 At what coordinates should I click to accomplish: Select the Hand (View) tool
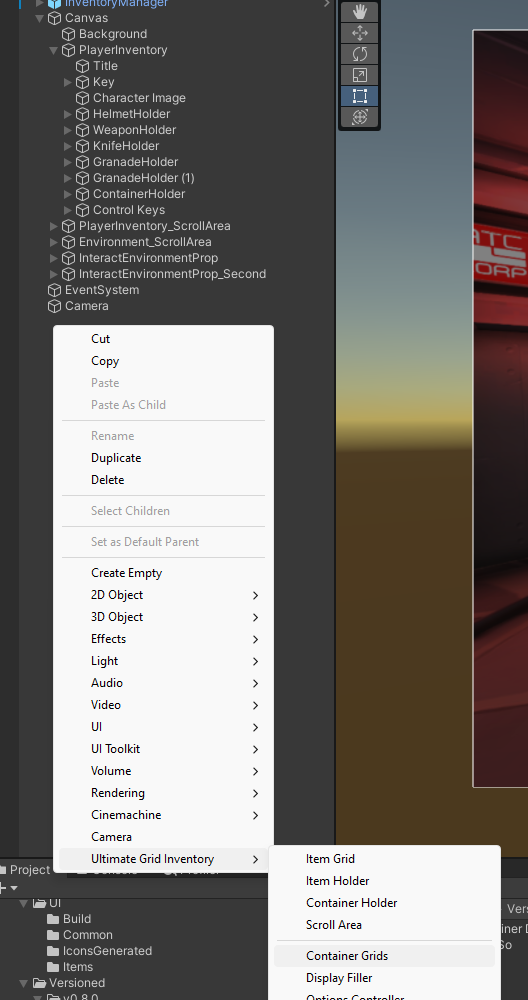tap(360, 12)
